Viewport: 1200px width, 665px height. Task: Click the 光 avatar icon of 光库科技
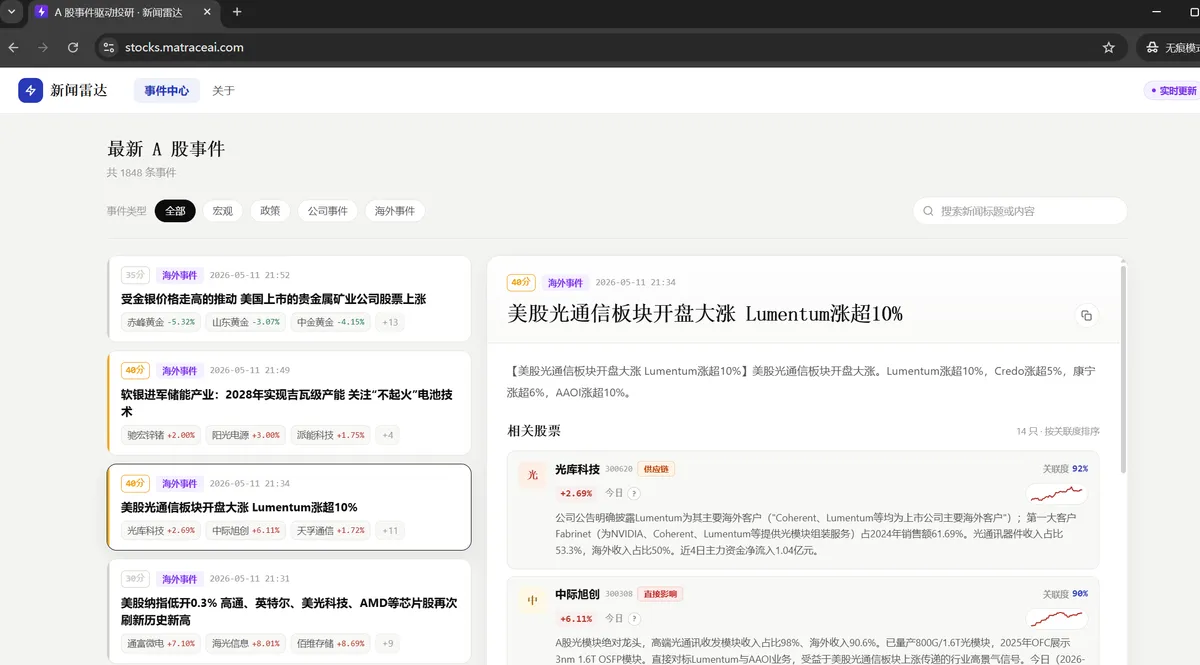tap(532, 475)
